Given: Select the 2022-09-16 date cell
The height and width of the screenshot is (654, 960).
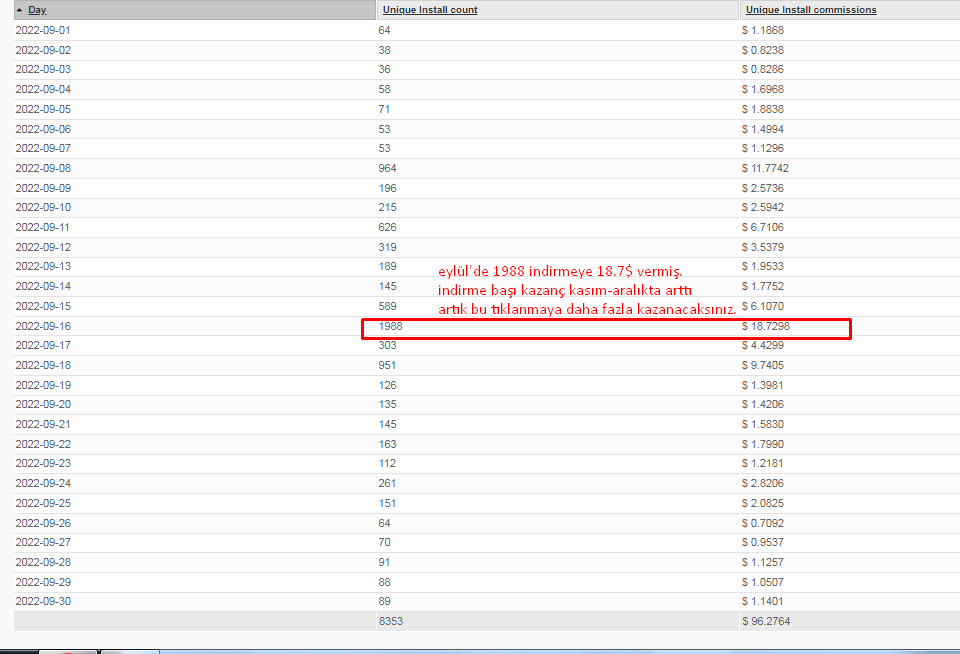Looking at the screenshot, I should point(43,326).
